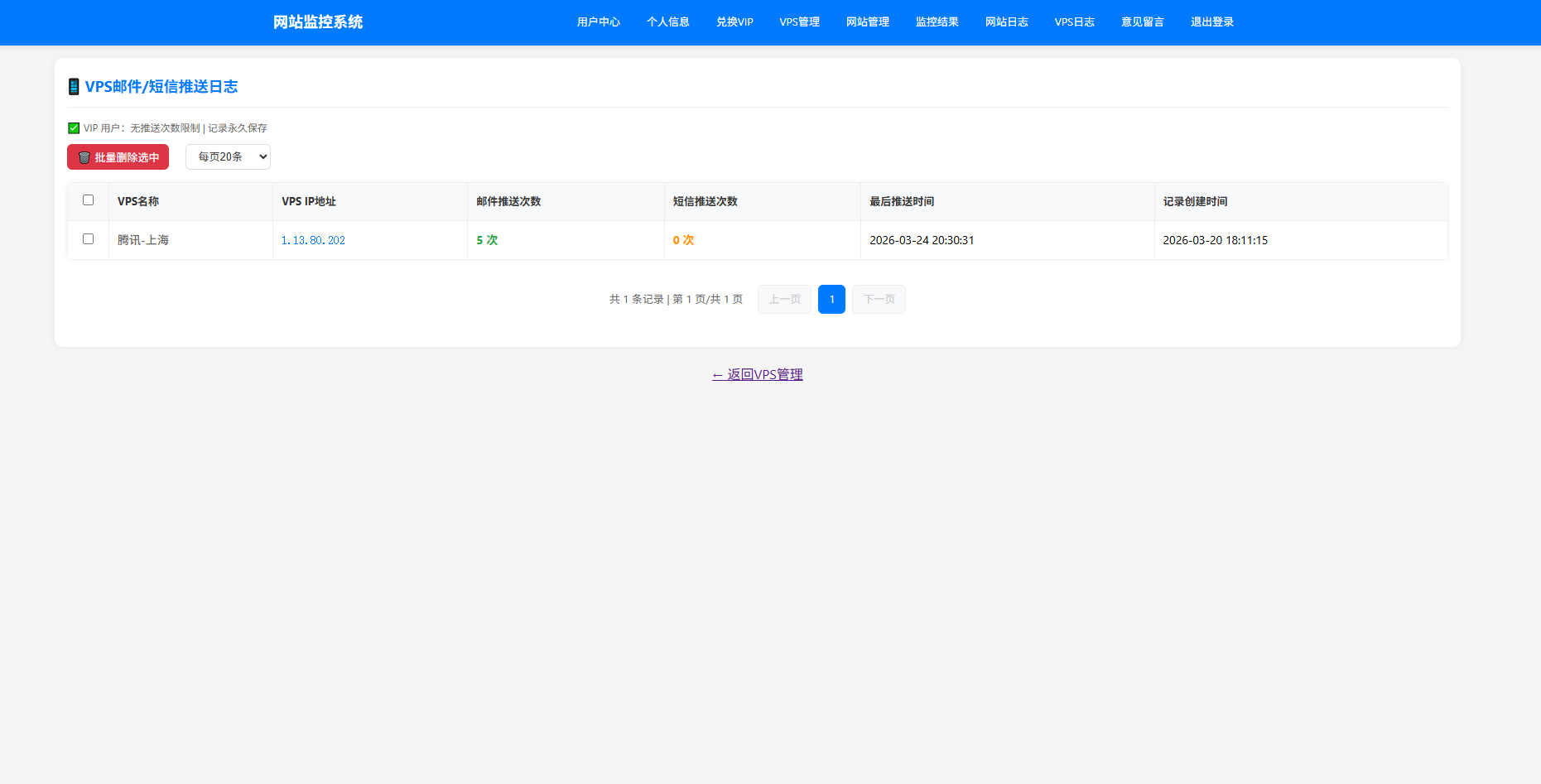The height and width of the screenshot is (784, 1541).
Task: Click the 返回VPS管理 link
Action: tap(757, 375)
